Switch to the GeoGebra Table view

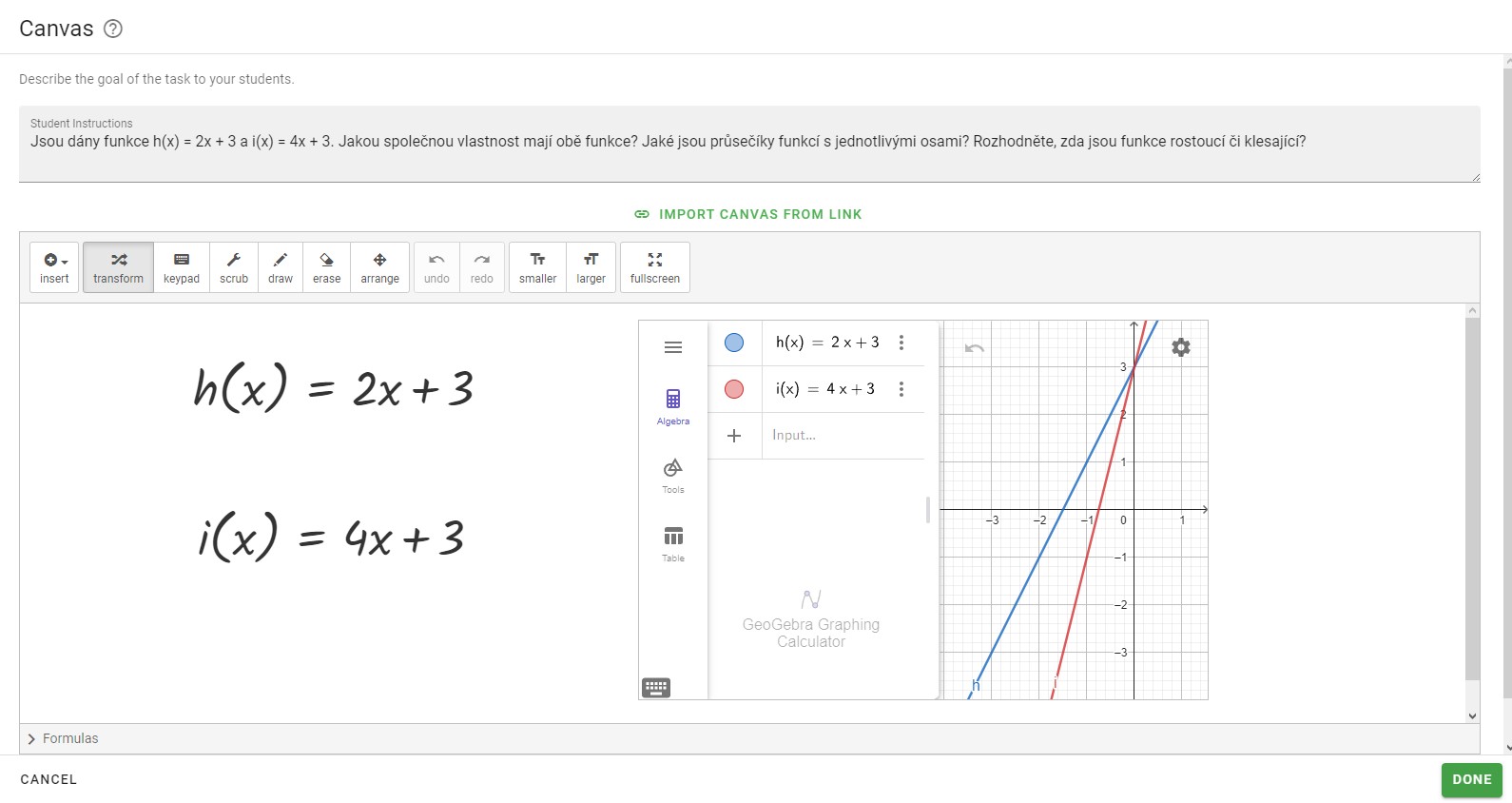click(x=673, y=543)
